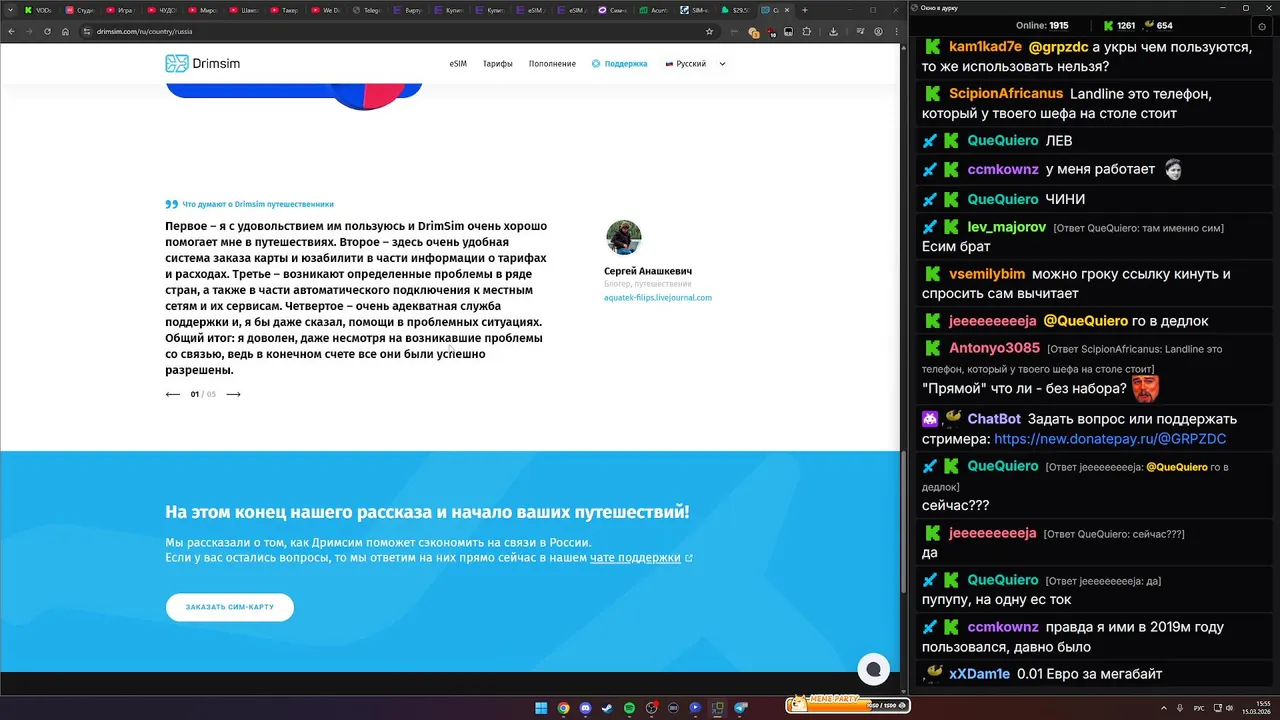Click the MEME PARTY goal progress bar
The image size is (1280, 720).
847,705
